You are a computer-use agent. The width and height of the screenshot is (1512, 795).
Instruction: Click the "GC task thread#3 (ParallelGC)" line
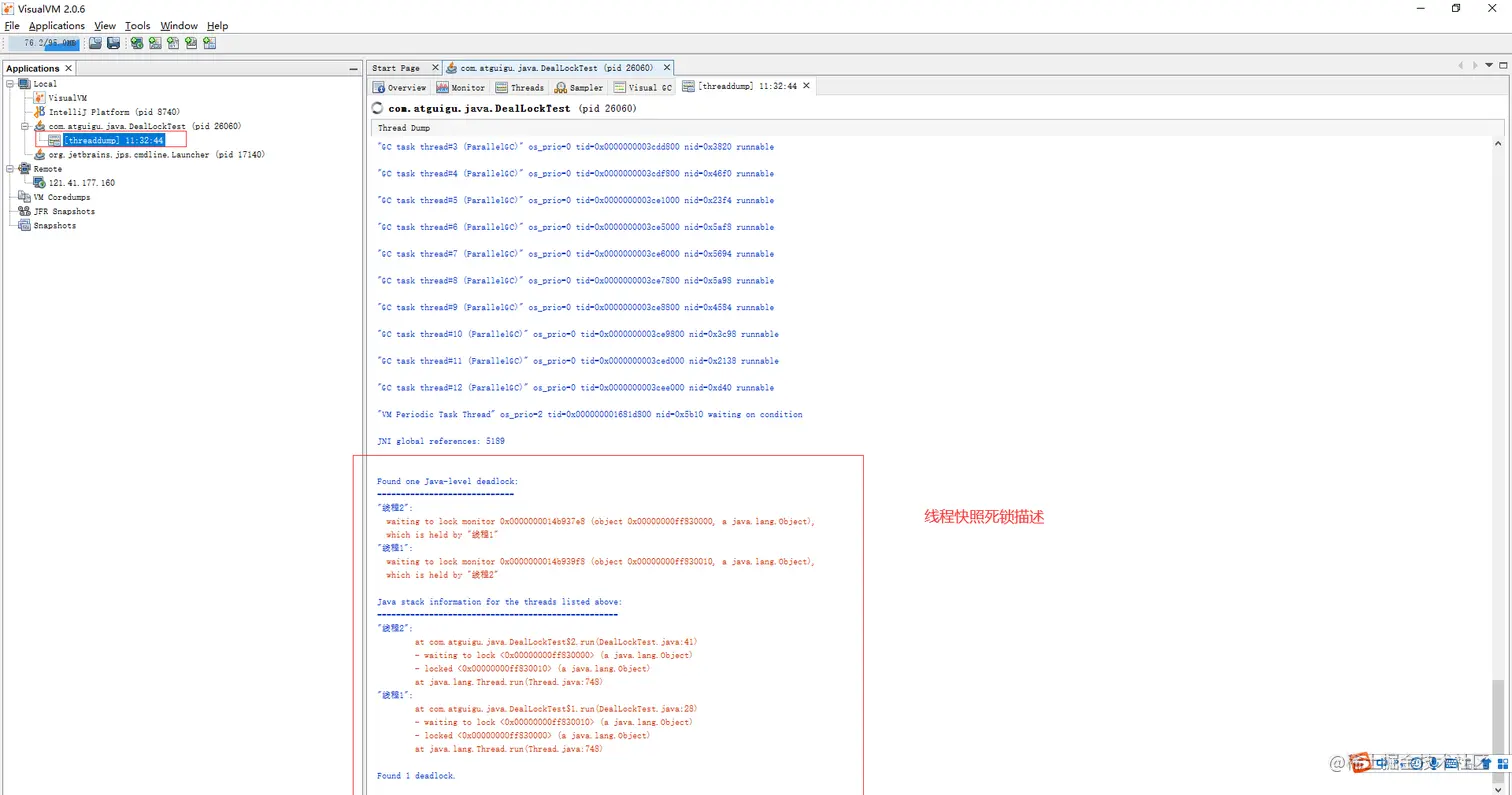575,147
